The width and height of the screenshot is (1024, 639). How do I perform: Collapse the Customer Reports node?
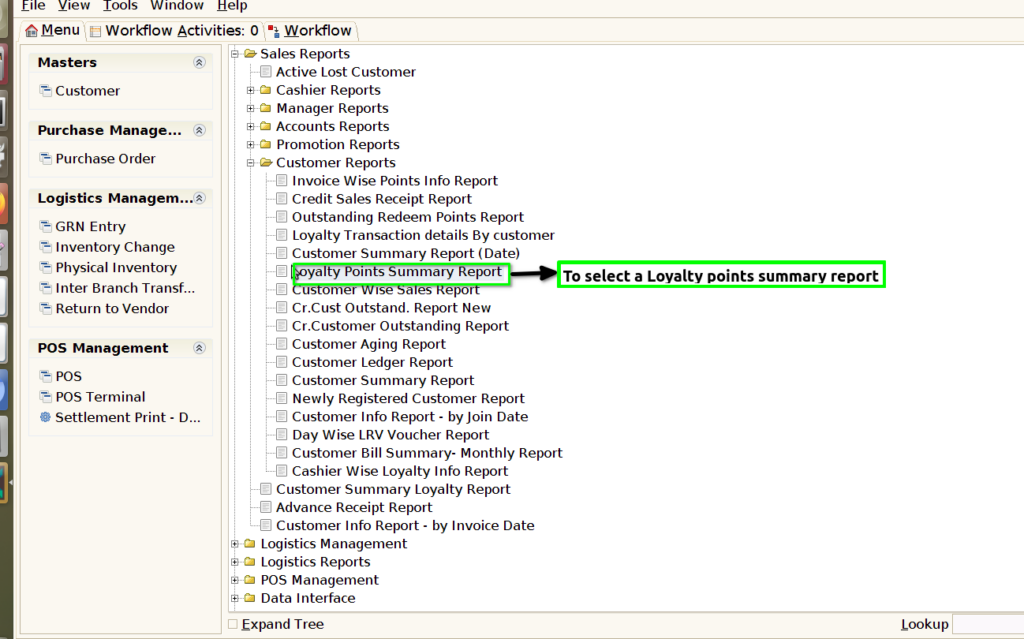(x=250, y=162)
